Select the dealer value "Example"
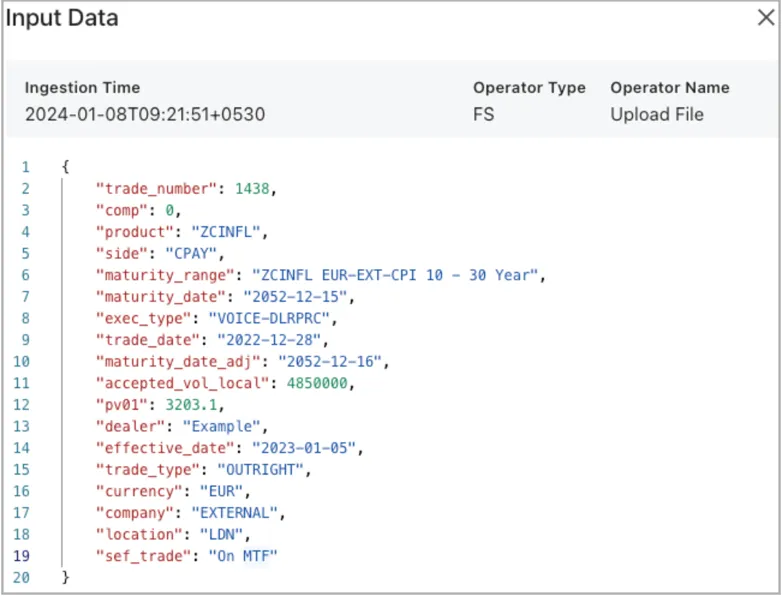Viewport: 782px width, 596px height. [x=221, y=426]
